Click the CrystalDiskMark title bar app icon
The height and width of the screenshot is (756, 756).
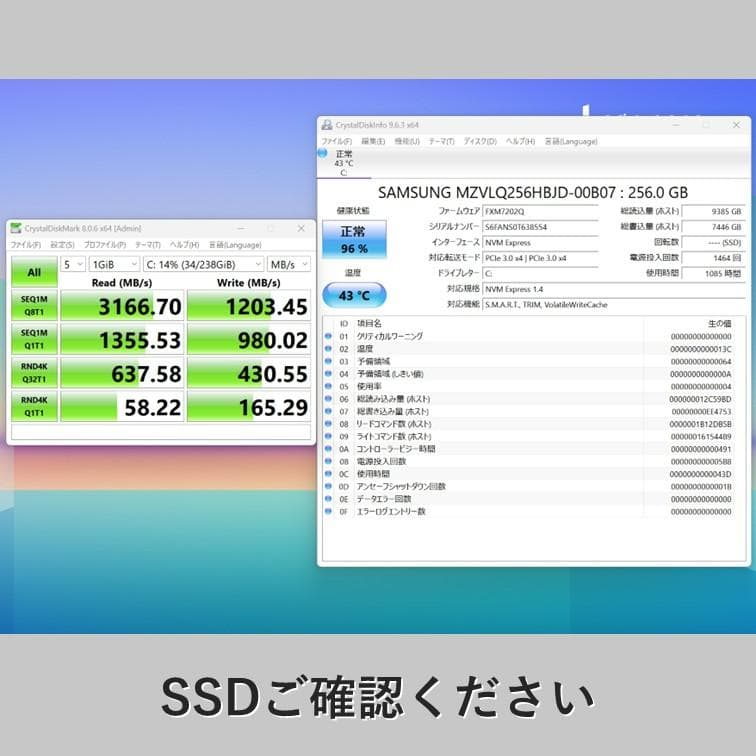[x=16, y=228]
